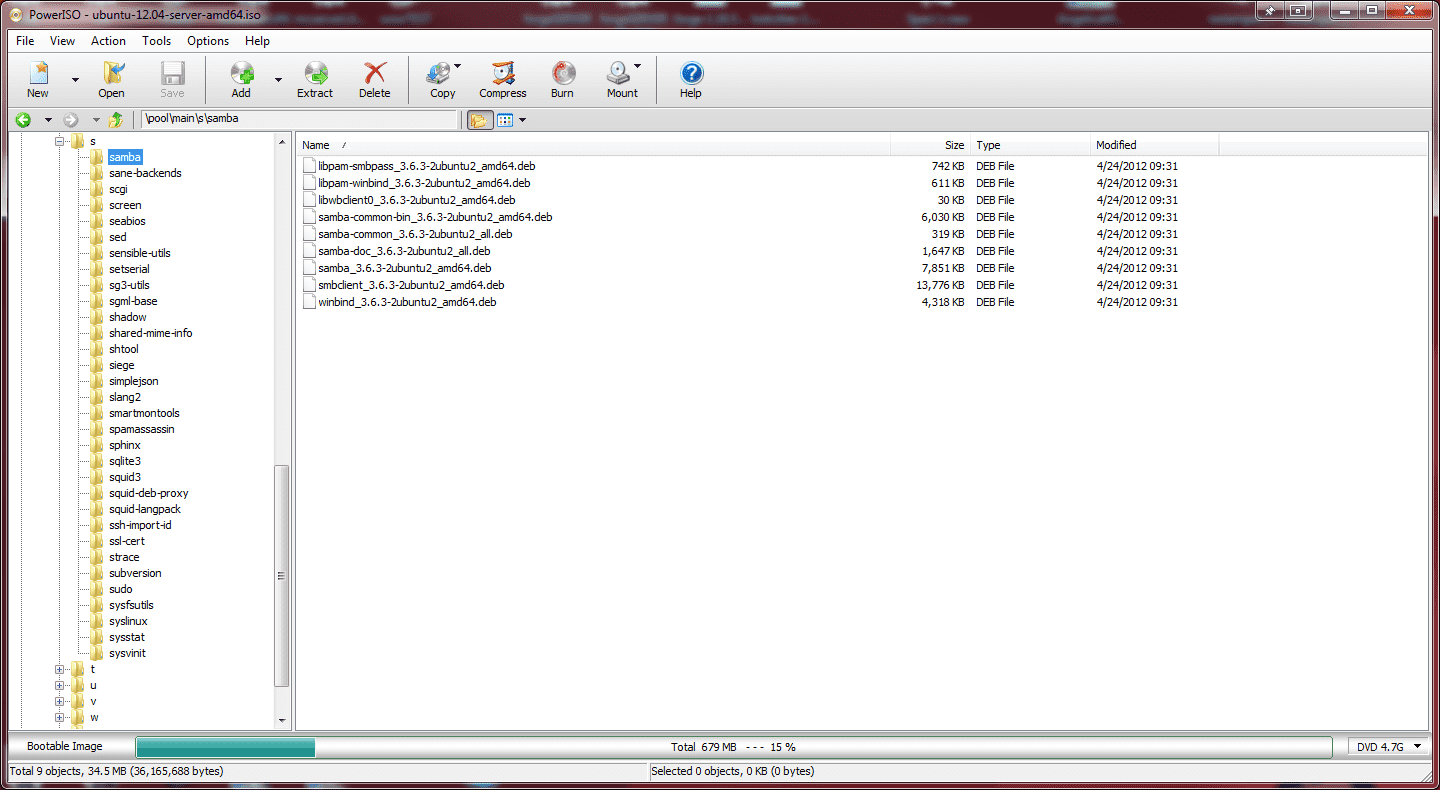Open the Help menu

[x=257, y=41]
